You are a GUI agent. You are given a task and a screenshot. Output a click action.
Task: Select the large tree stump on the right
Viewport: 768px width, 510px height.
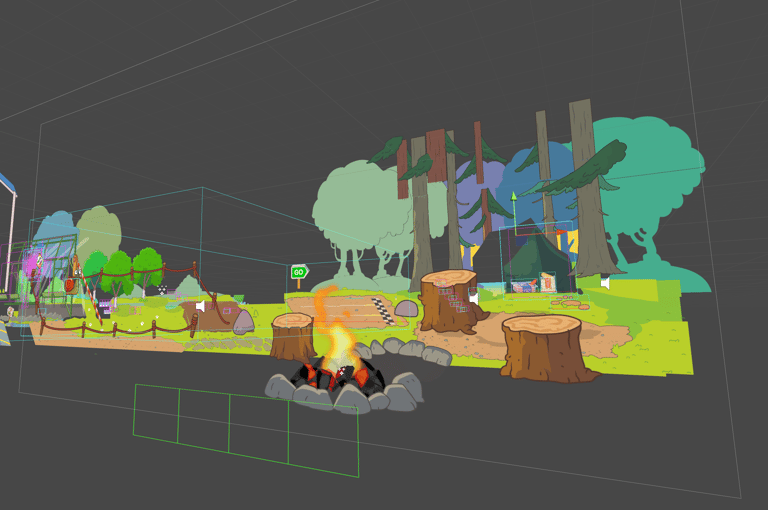tap(544, 348)
